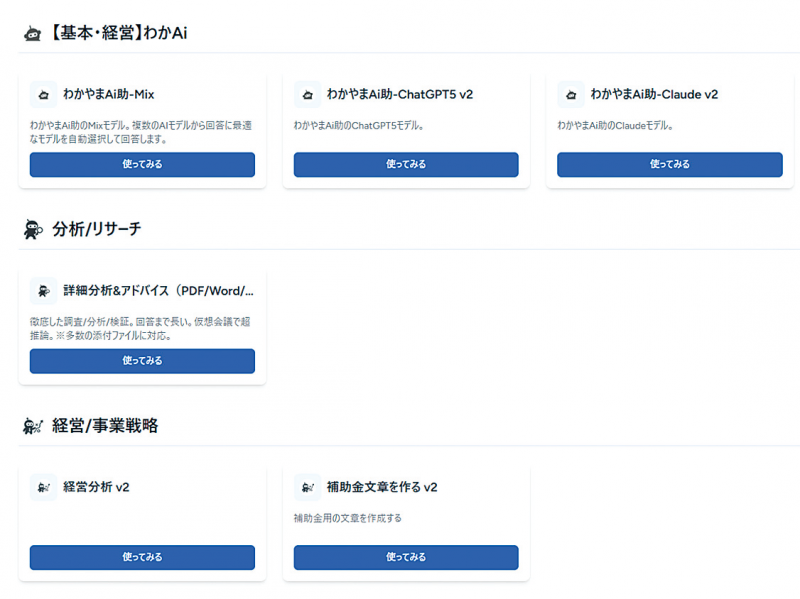The height and width of the screenshot is (599, 800).
Task: Launch わかやまAi助-Claude v2 with 使ってみる
Action: [670, 164]
